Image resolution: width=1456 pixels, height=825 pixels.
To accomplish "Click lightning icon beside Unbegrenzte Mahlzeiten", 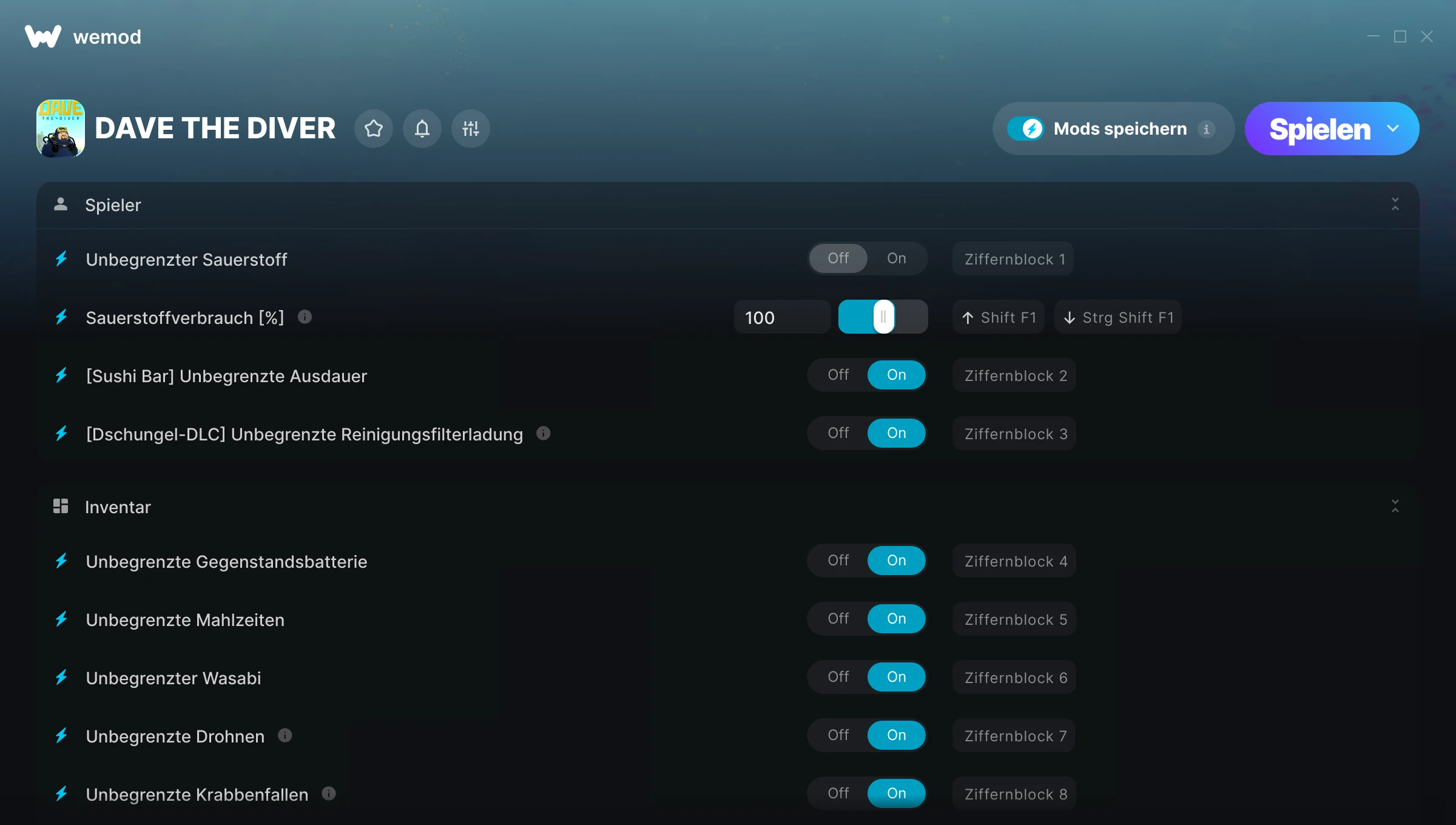I will [61, 619].
